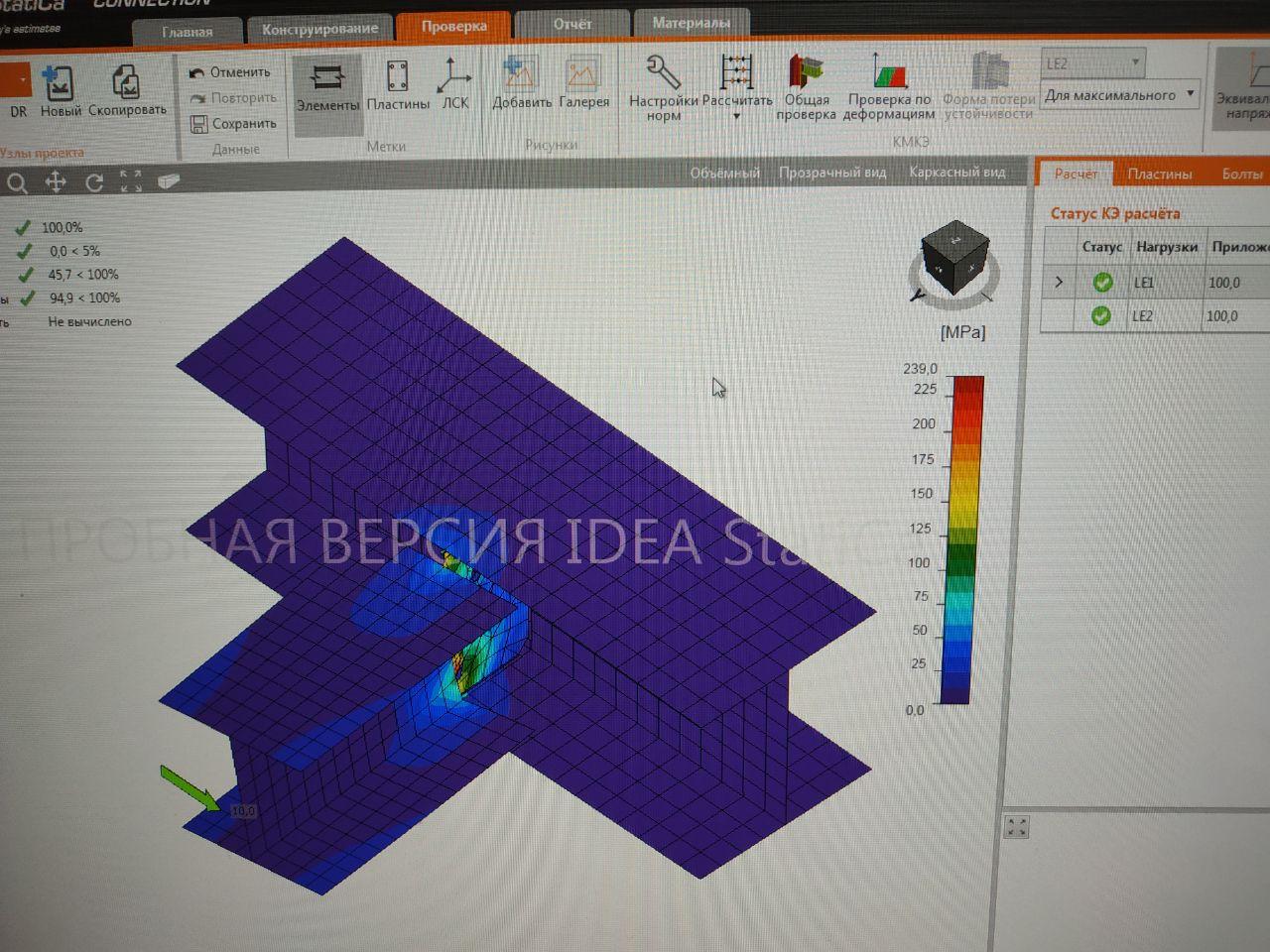Click the check mark beside 94,9 < 100%
The height and width of the screenshot is (952, 1270).
point(28,297)
